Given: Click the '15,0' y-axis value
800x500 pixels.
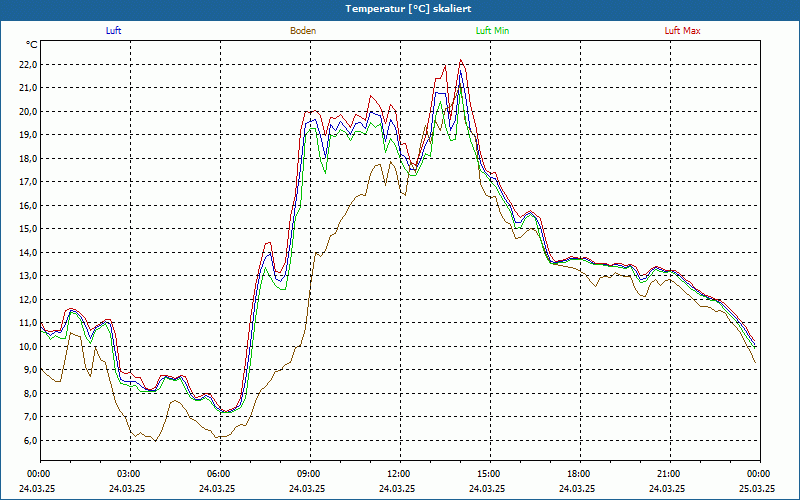Looking at the screenshot, I should point(28,229).
